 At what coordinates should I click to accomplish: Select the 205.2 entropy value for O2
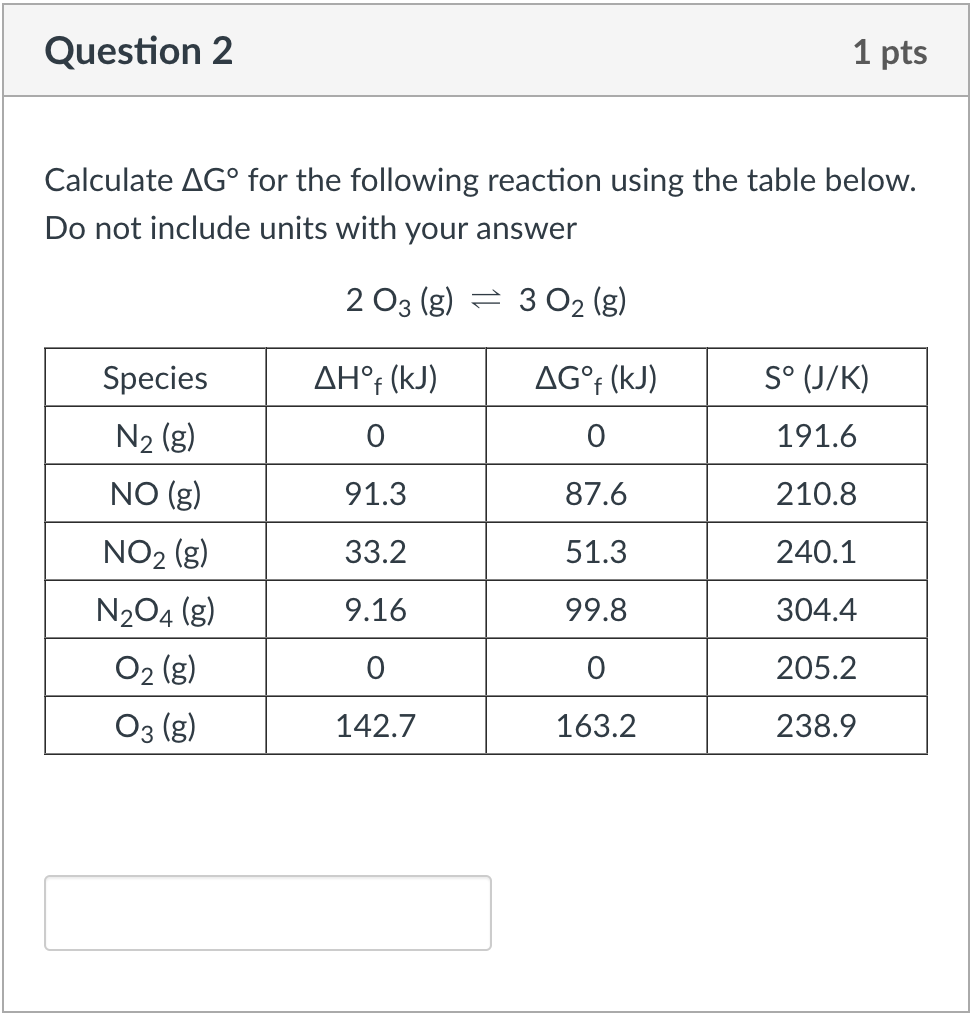pos(817,667)
